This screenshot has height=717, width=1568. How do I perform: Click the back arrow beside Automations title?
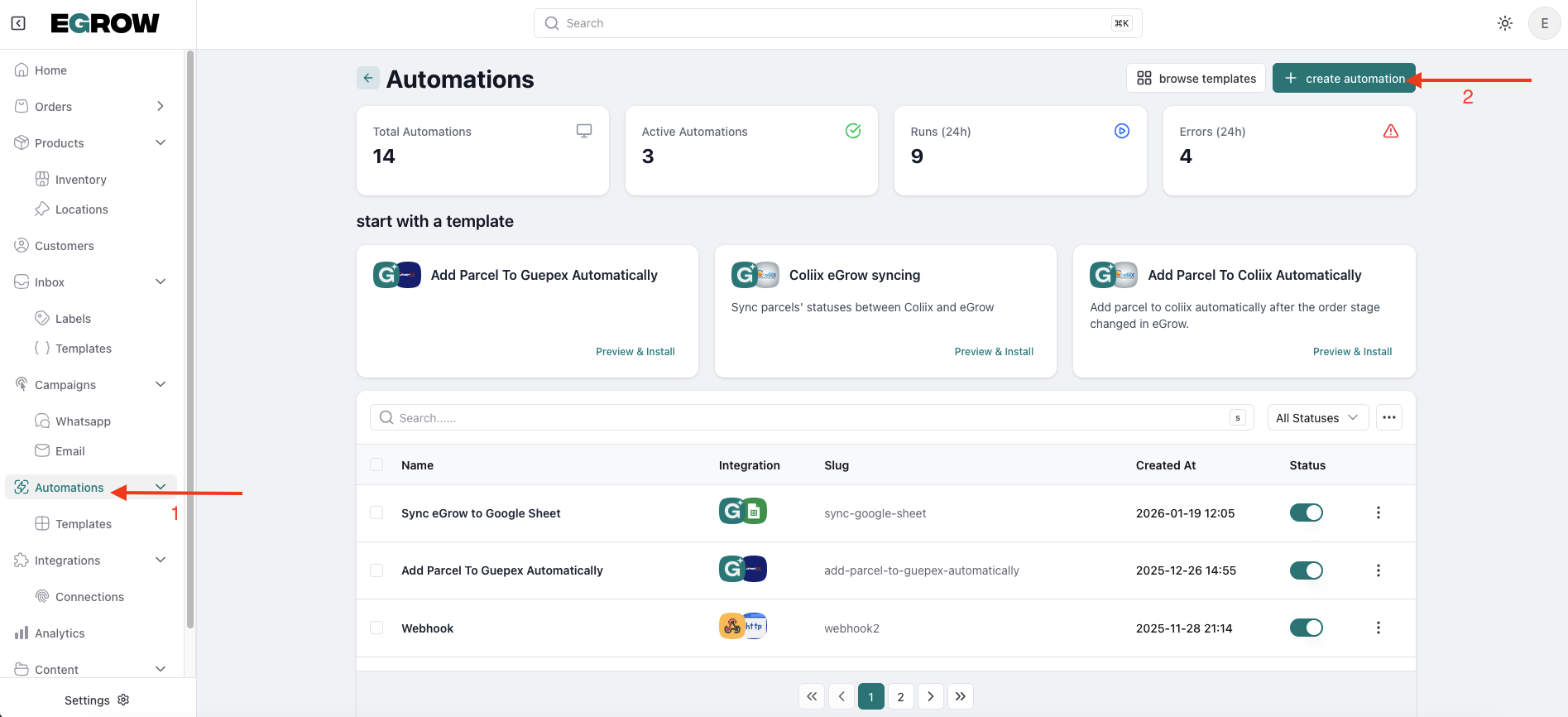click(x=367, y=78)
